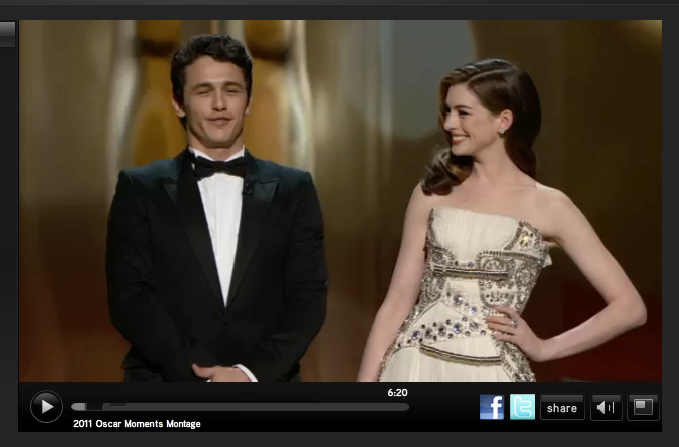Click the 2011 Oscar Moments Montage title

click(x=137, y=424)
